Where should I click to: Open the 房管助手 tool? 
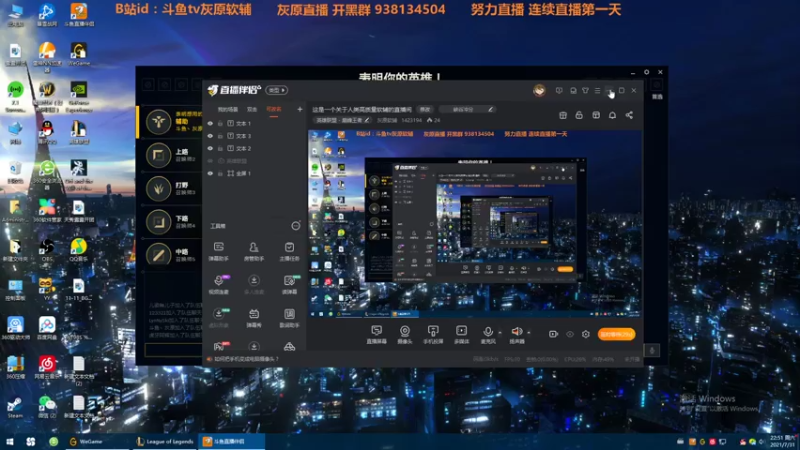click(x=254, y=251)
